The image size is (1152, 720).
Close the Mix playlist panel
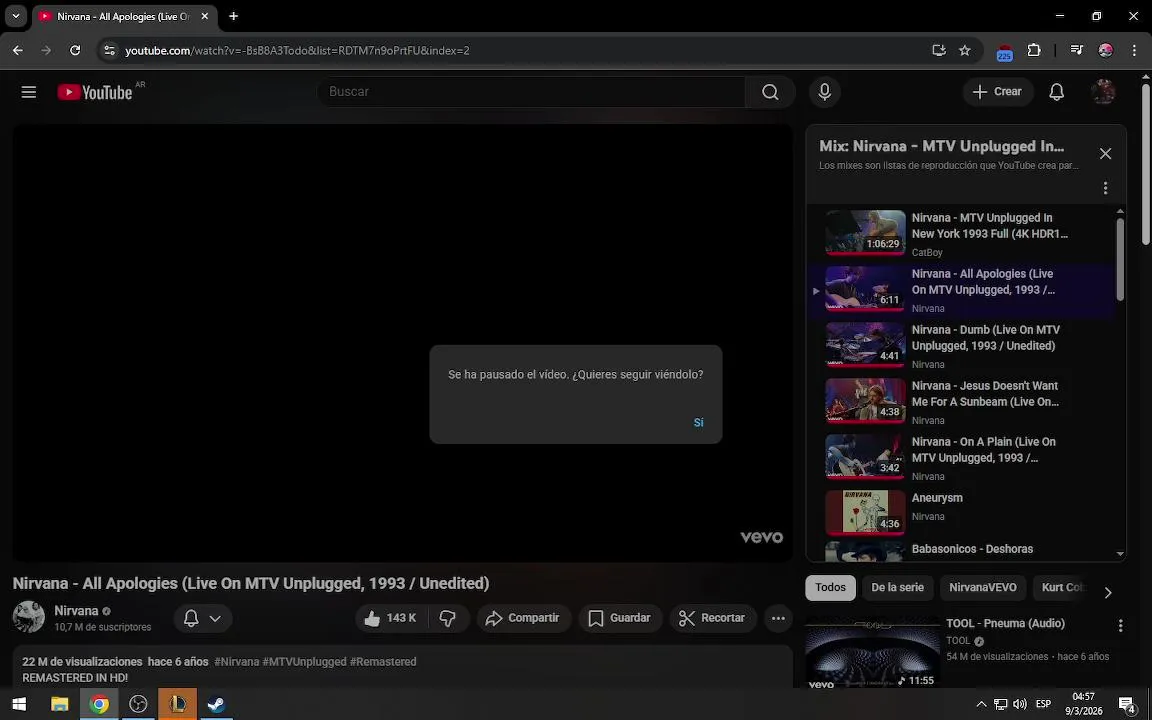click(x=1105, y=154)
